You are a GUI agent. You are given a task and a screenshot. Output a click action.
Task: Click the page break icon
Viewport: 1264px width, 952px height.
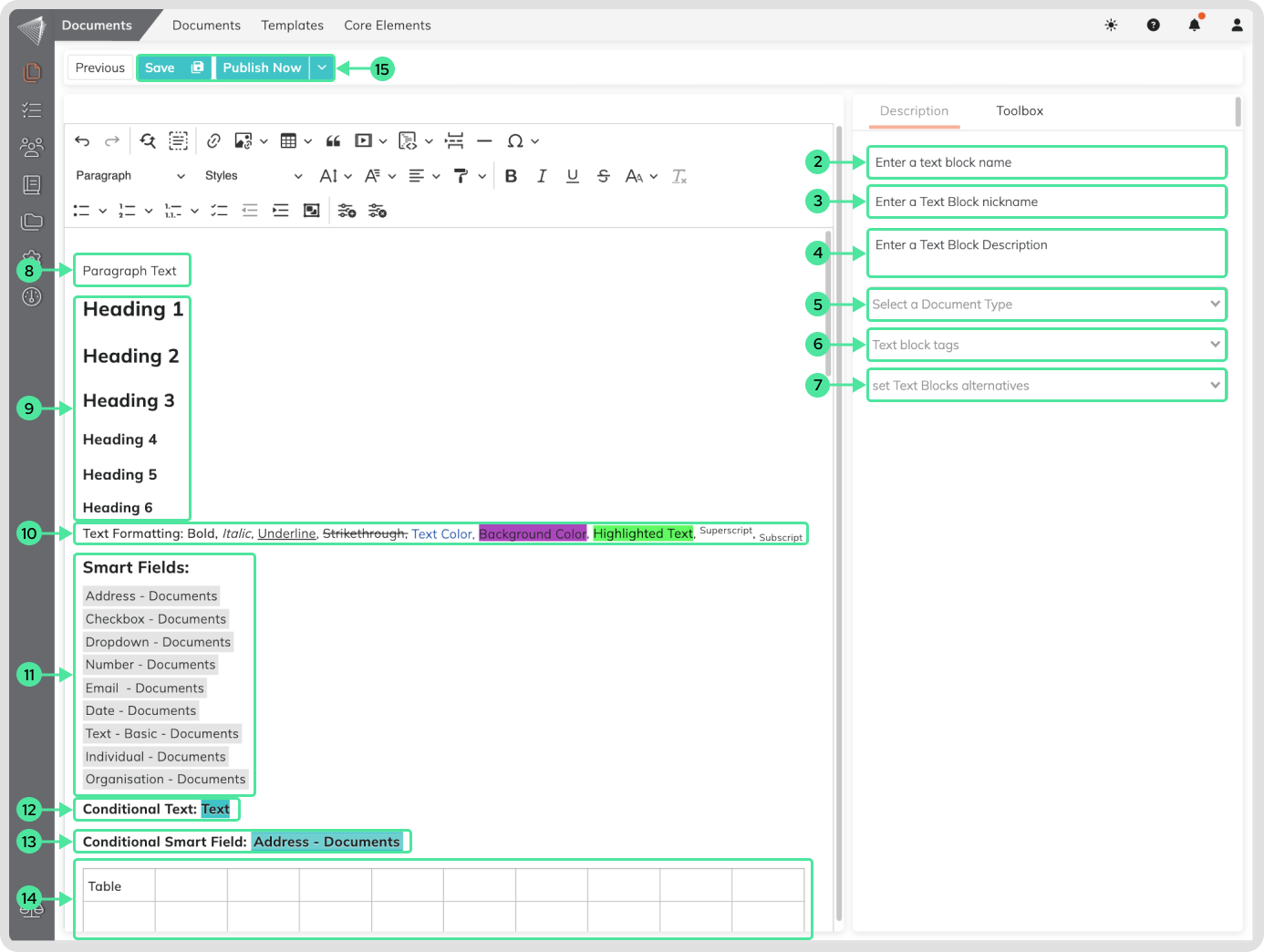454,140
